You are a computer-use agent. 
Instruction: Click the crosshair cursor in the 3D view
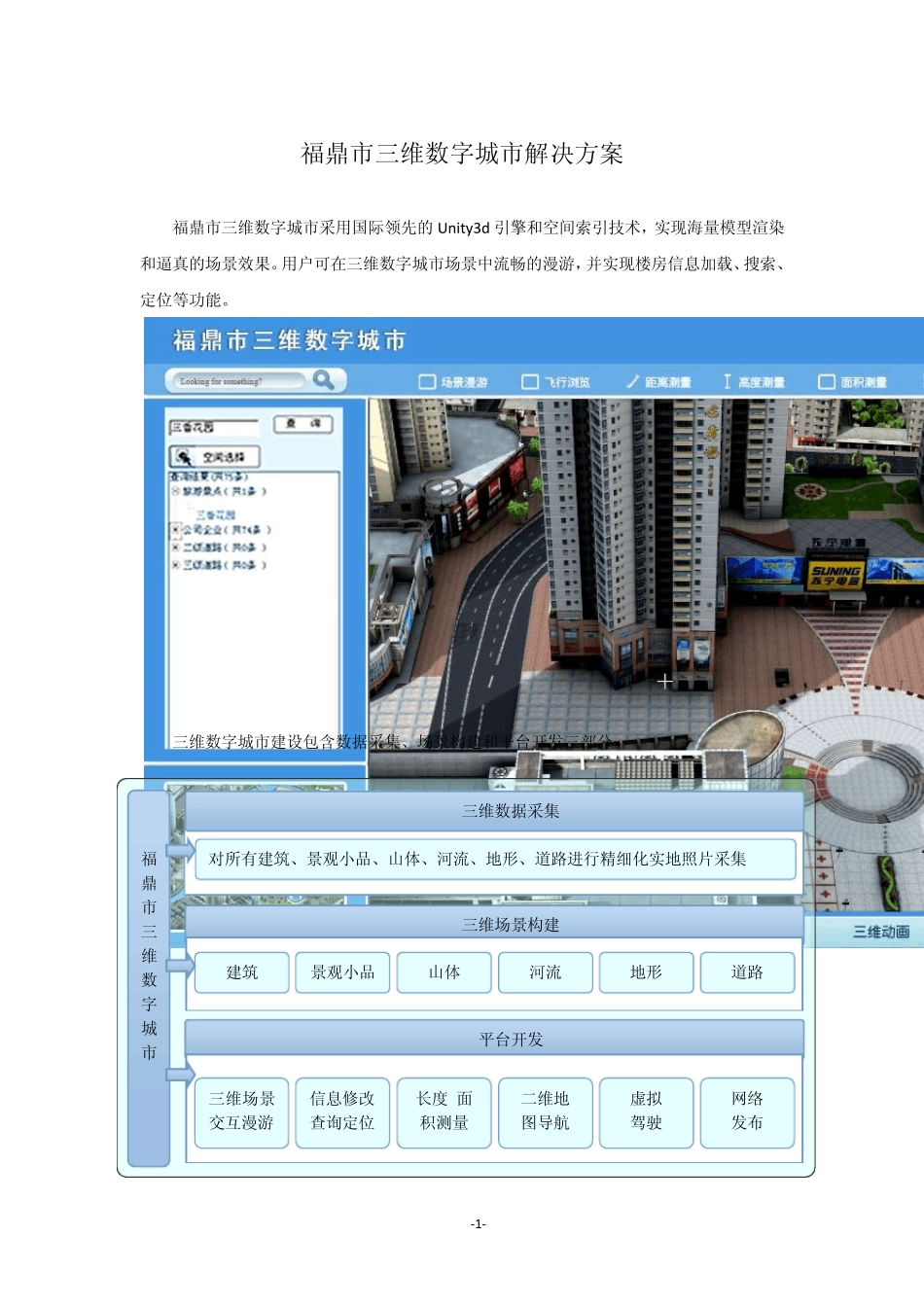tap(664, 682)
